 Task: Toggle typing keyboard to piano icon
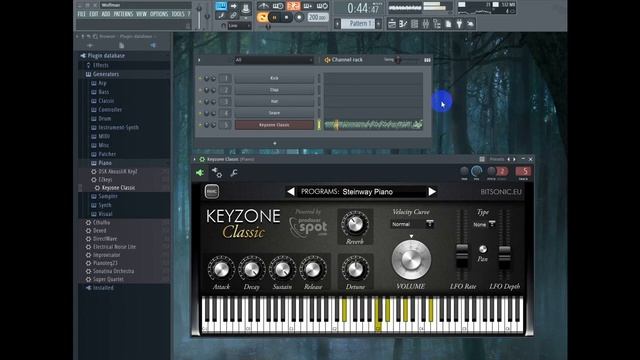221,6
